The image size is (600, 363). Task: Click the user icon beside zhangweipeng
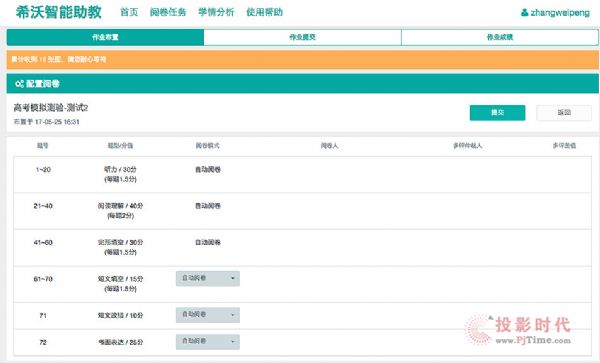click(x=525, y=13)
